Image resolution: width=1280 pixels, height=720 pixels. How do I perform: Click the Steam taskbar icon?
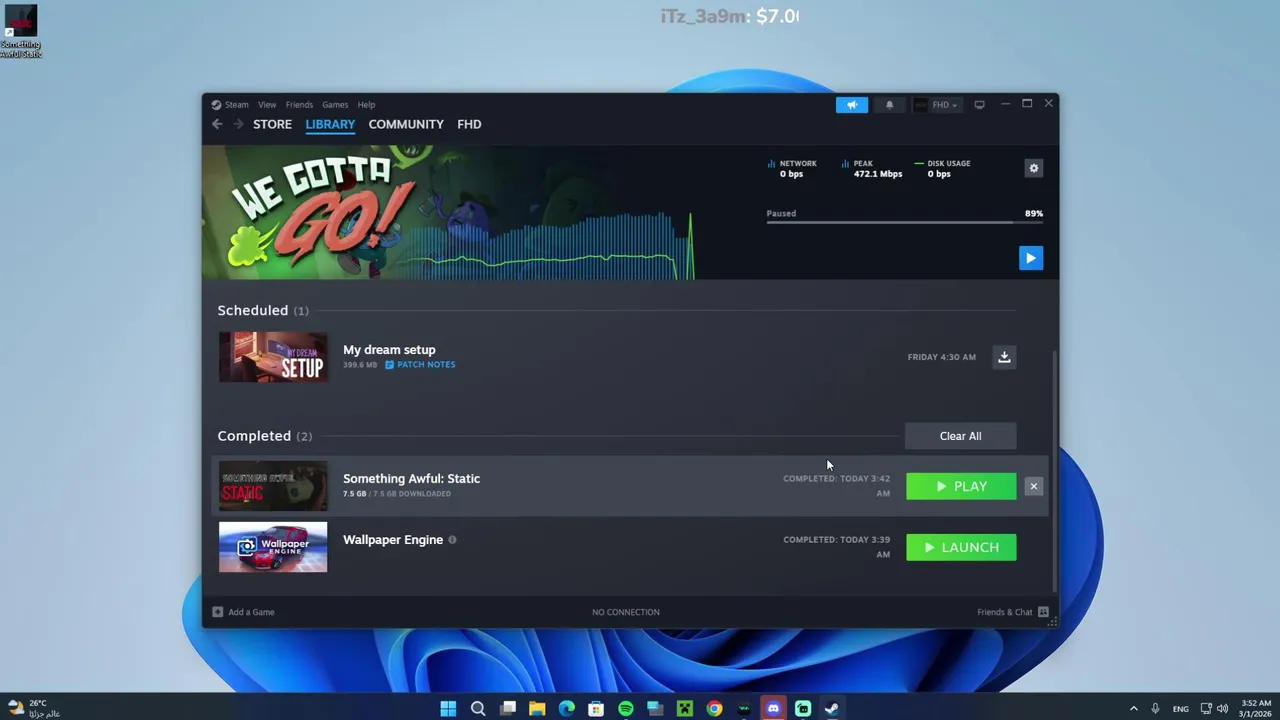click(832, 708)
